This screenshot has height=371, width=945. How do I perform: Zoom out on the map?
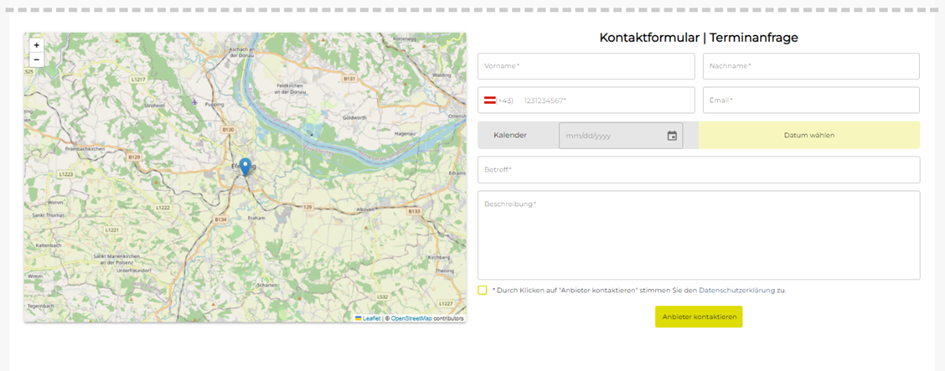(36, 60)
